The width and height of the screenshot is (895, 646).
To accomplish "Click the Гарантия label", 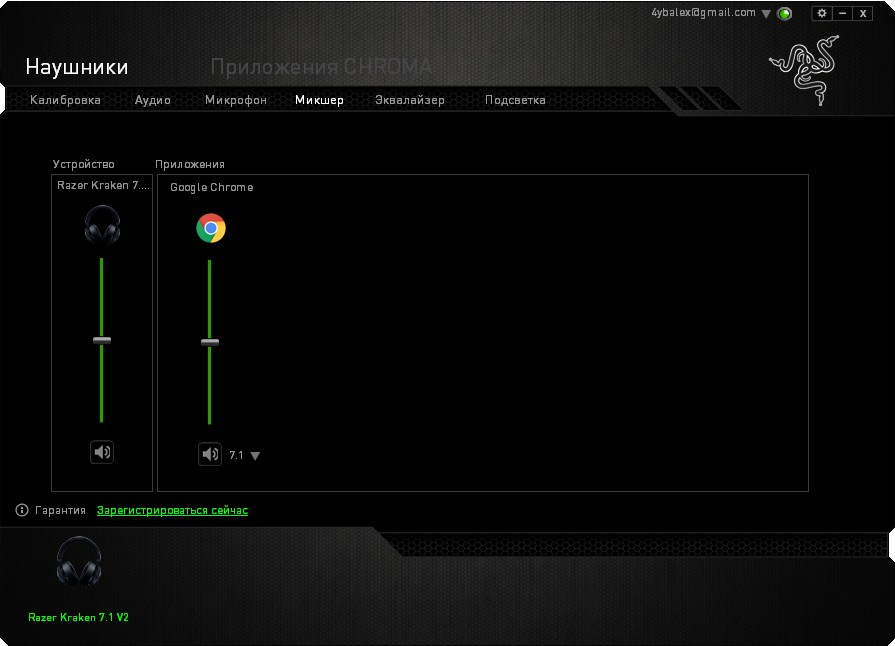I will tap(60, 510).
